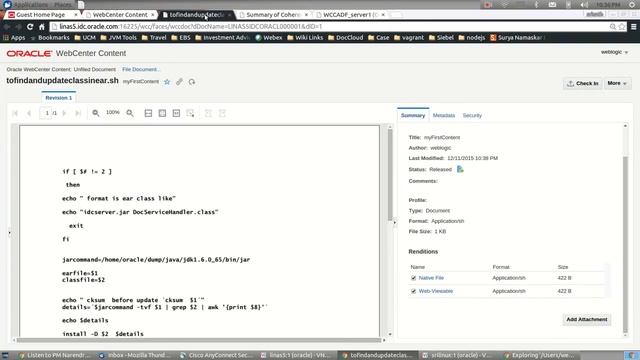Screen dimensions: 640x360
Task: Expand the collapsed left edge panel arrow
Action: pyautogui.click(x=9, y=233)
